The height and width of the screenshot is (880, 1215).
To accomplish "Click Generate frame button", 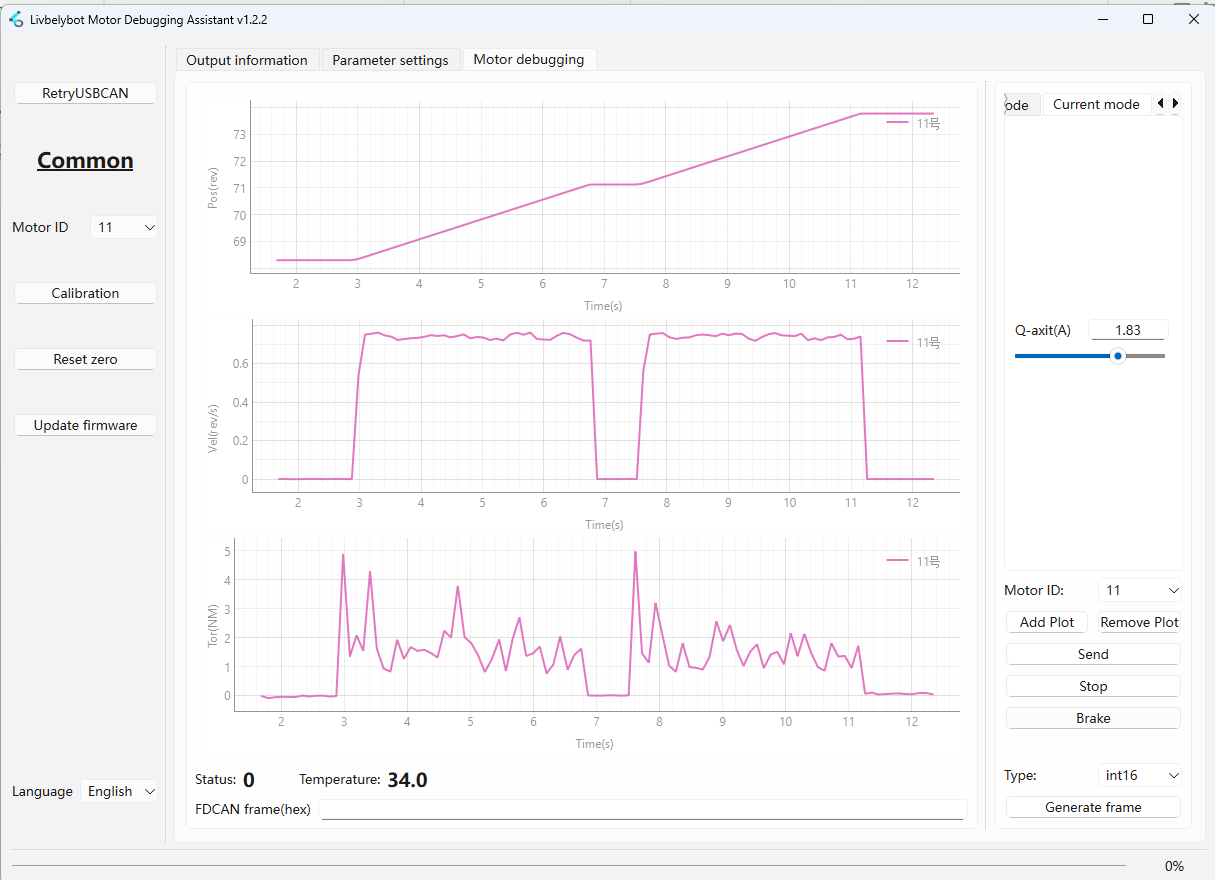I will tap(1093, 807).
